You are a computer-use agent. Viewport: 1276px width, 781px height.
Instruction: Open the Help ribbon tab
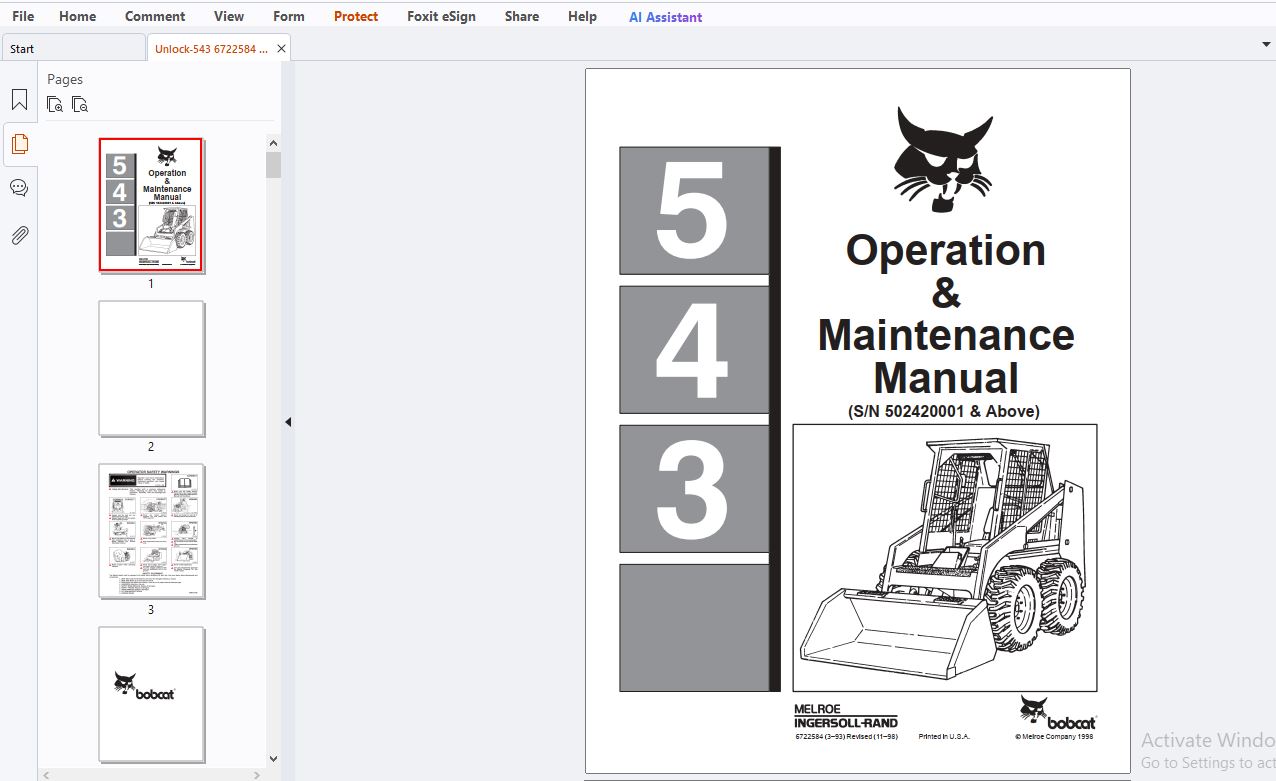582,16
